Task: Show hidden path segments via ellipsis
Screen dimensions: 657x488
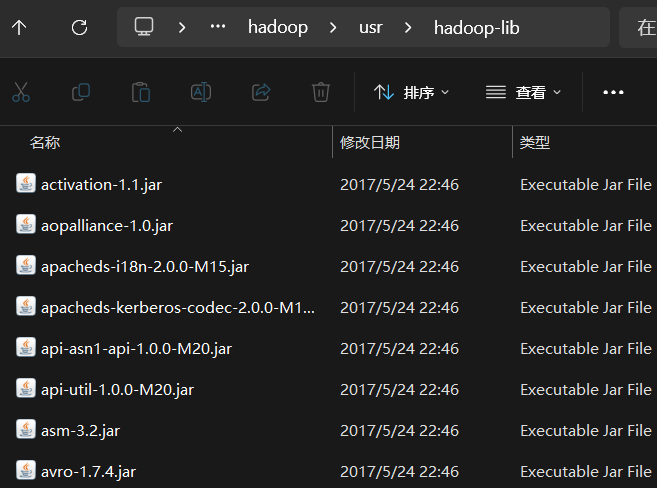Action: [218, 27]
